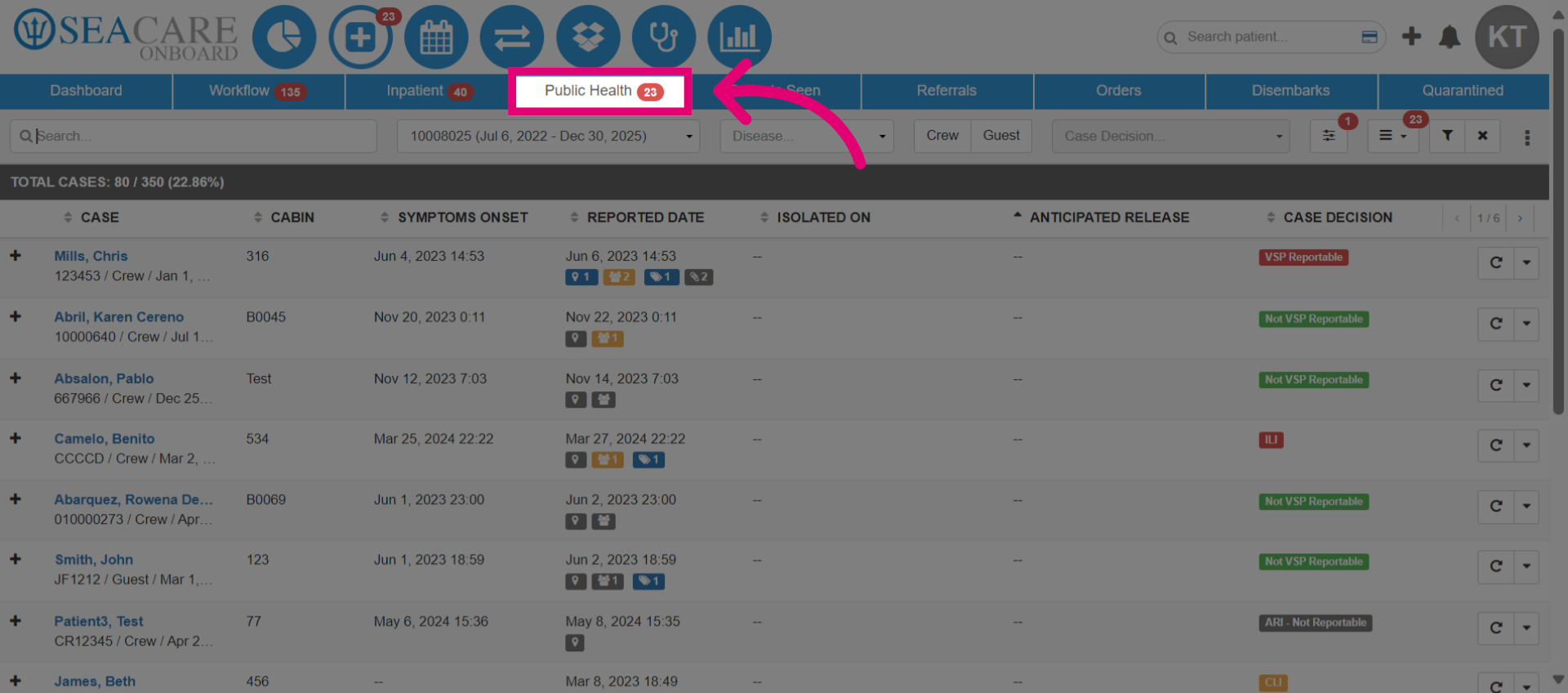Expand the Absalon, Pablo row

[x=16, y=378]
